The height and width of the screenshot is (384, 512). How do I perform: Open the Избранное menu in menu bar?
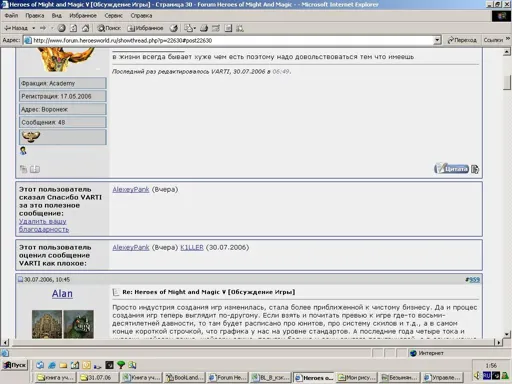coord(83,15)
